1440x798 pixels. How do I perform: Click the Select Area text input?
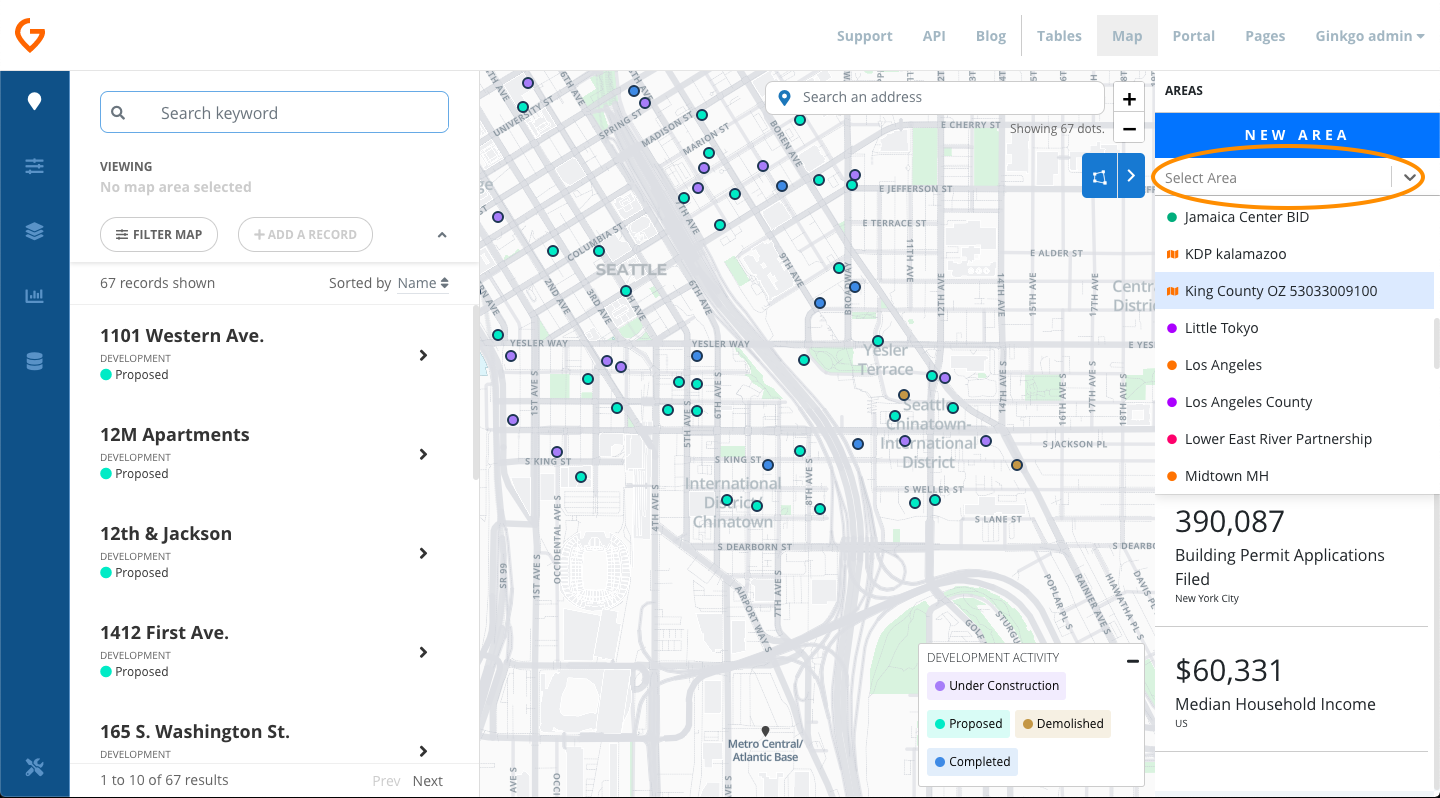pyautogui.click(x=1275, y=178)
